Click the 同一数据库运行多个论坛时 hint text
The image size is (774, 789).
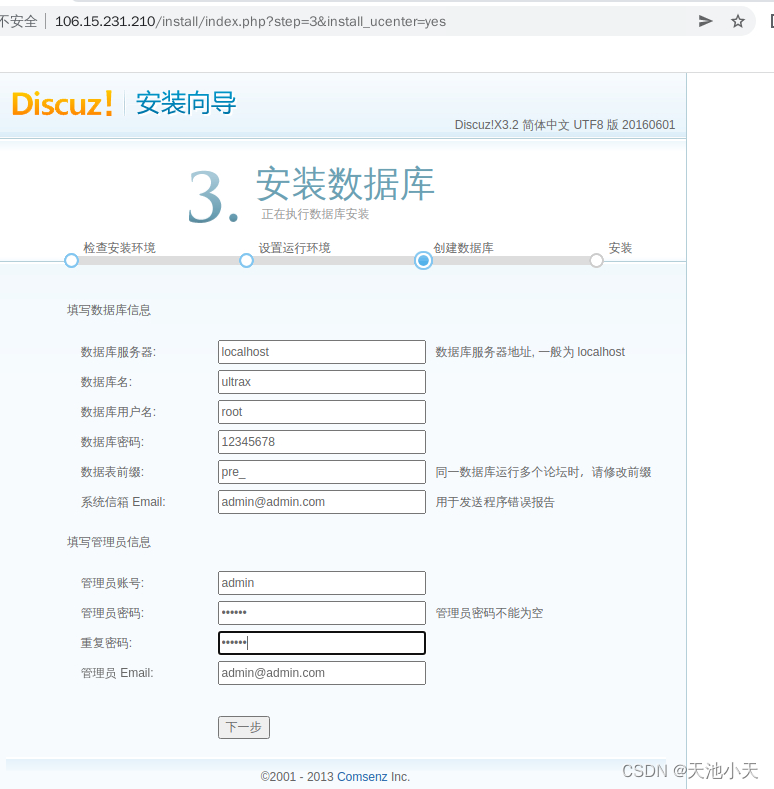coord(543,472)
